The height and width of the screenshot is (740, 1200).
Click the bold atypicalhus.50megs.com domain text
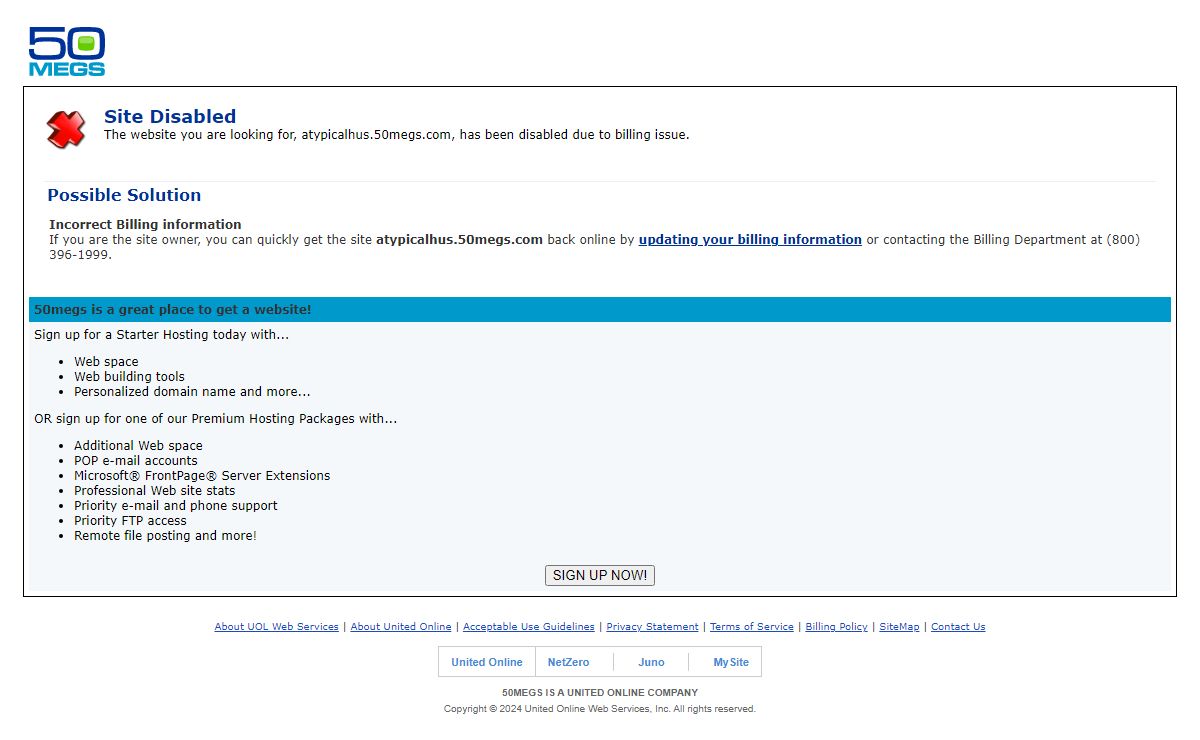pos(459,240)
